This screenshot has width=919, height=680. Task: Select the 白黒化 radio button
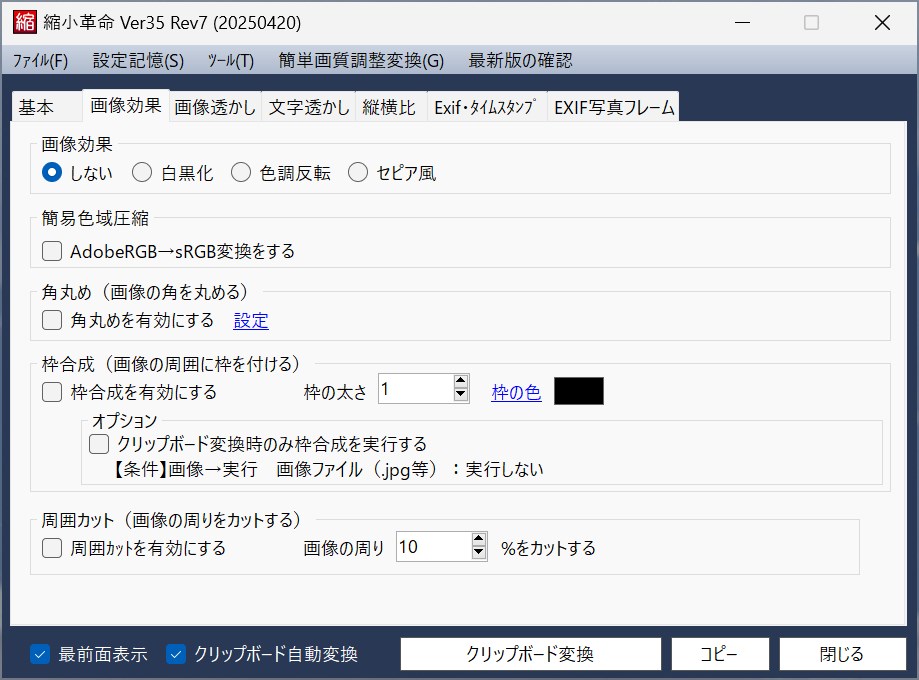click(142, 172)
